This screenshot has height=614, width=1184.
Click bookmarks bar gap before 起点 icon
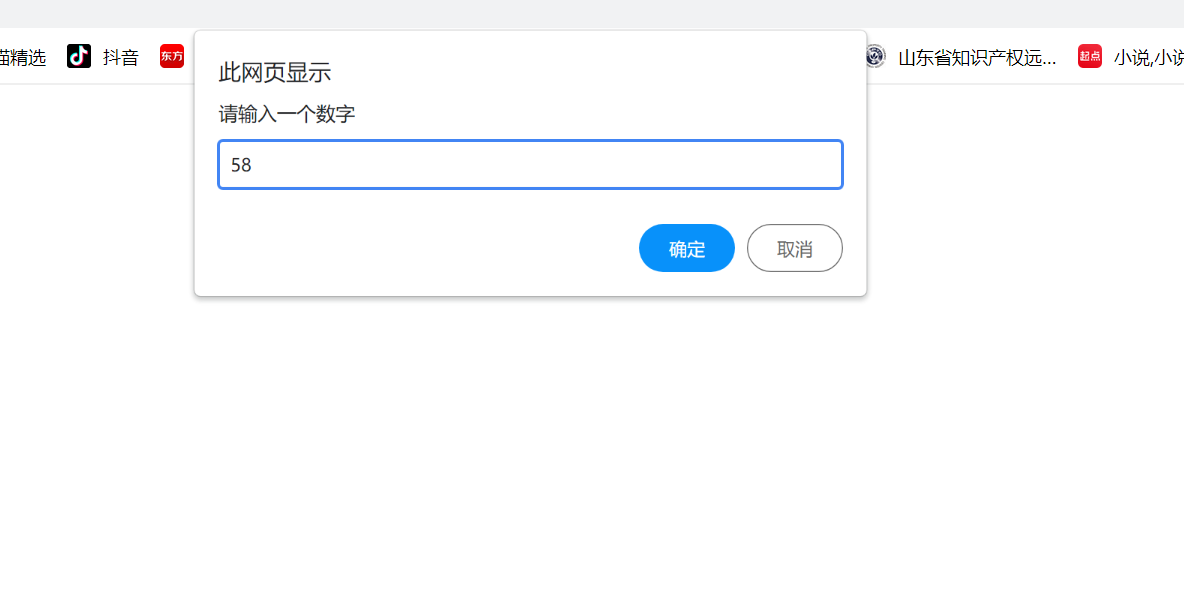pyautogui.click(x=1067, y=58)
